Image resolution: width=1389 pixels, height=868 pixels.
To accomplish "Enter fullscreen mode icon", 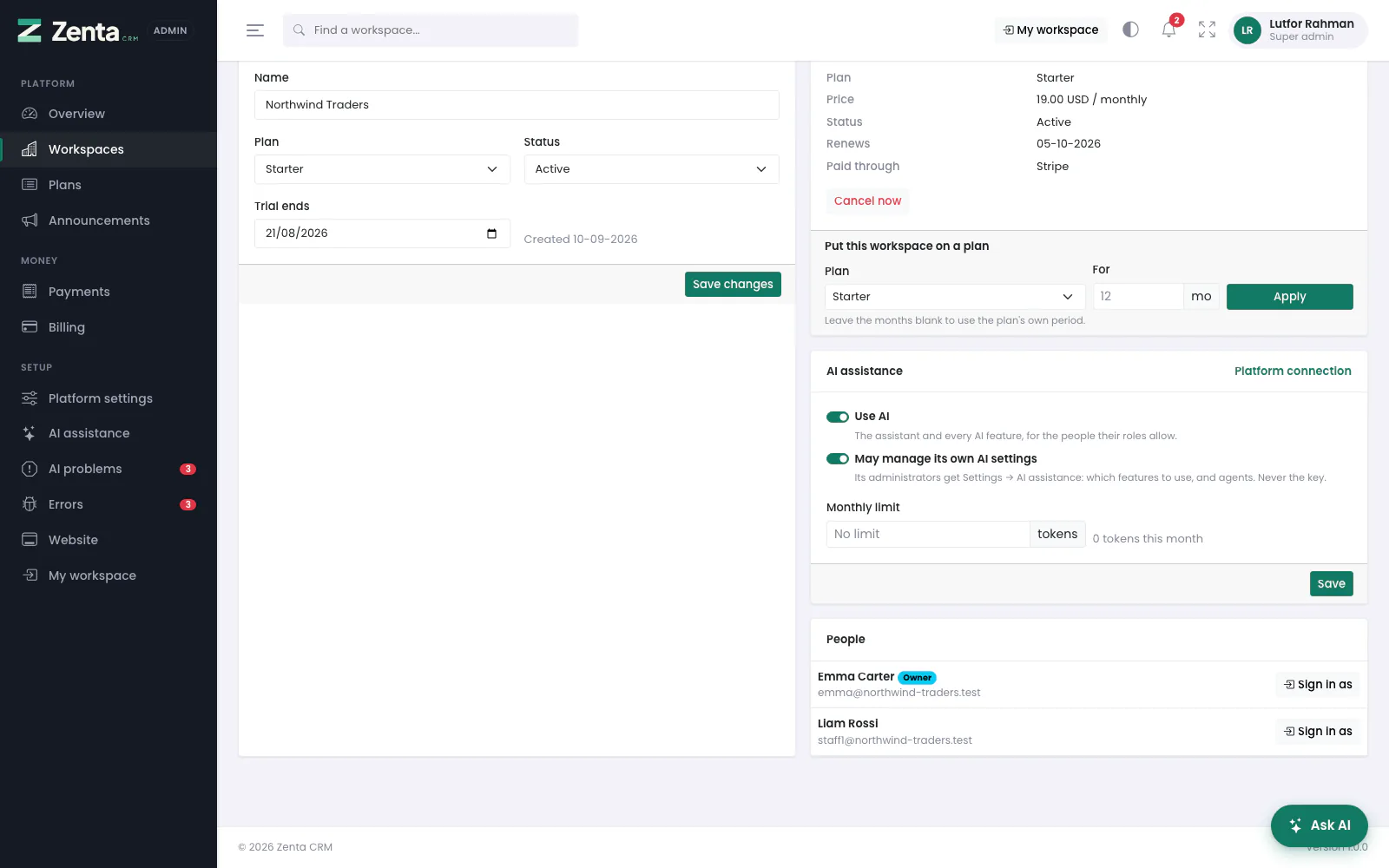I will (x=1207, y=30).
